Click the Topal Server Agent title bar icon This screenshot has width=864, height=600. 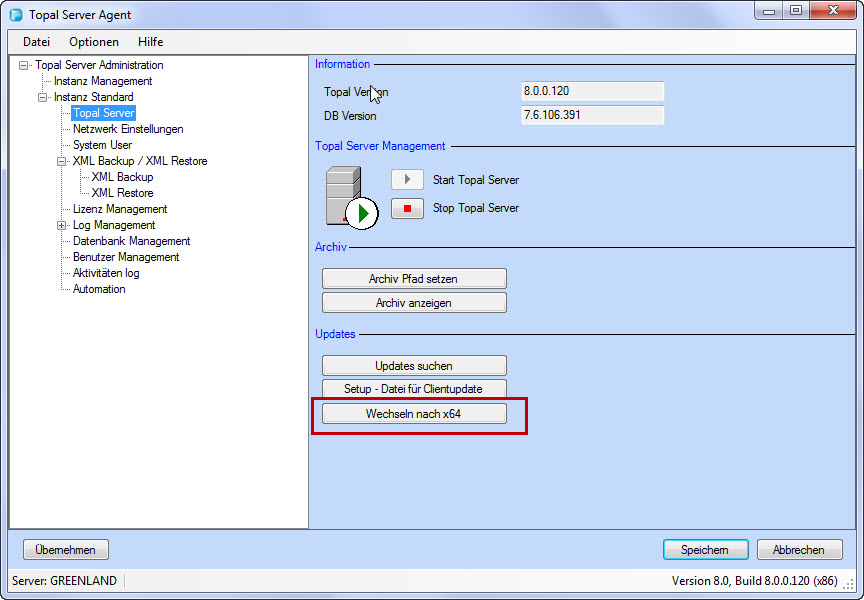pyautogui.click(x=16, y=15)
